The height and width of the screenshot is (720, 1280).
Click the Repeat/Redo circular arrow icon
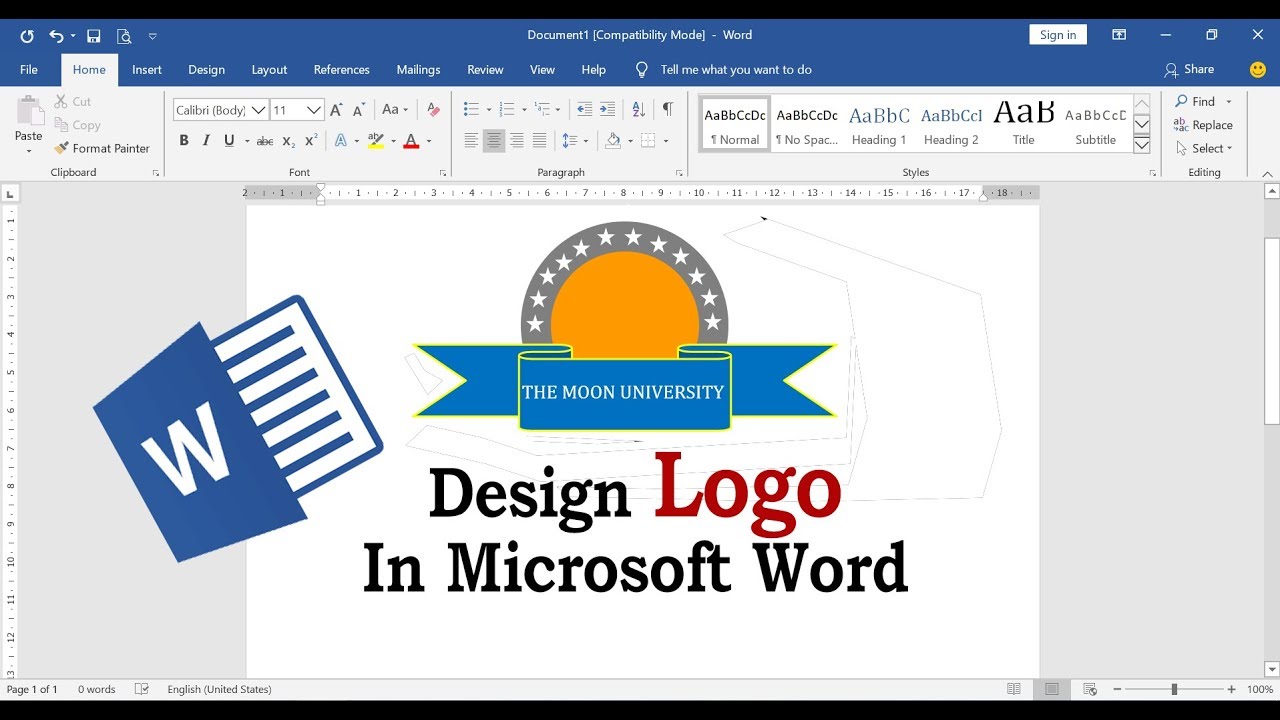coord(27,36)
